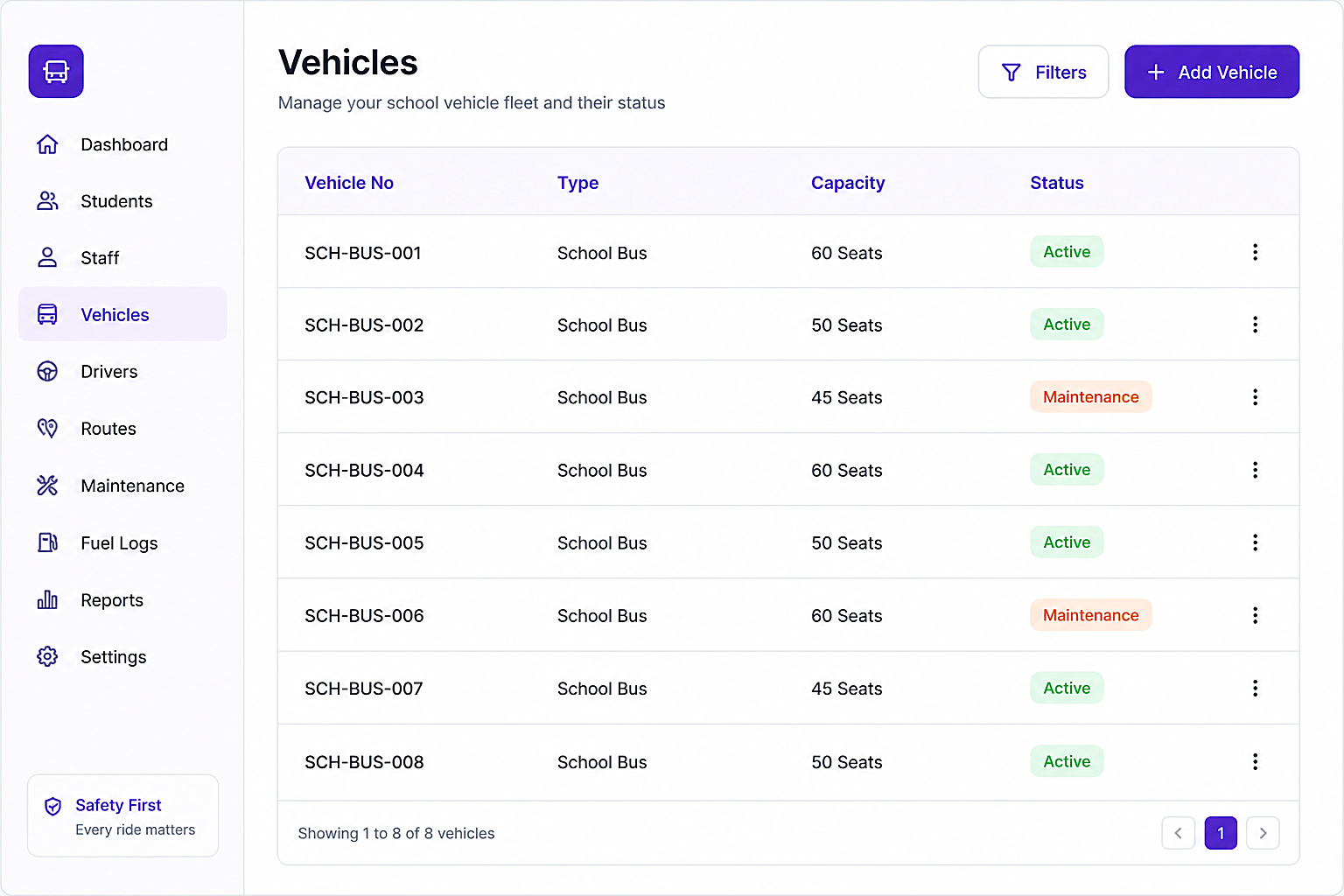Image resolution: width=1344 pixels, height=896 pixels.
Task: Open the three-dot menu for SCH-BUS-001
Action: (x=1255, y=252)
